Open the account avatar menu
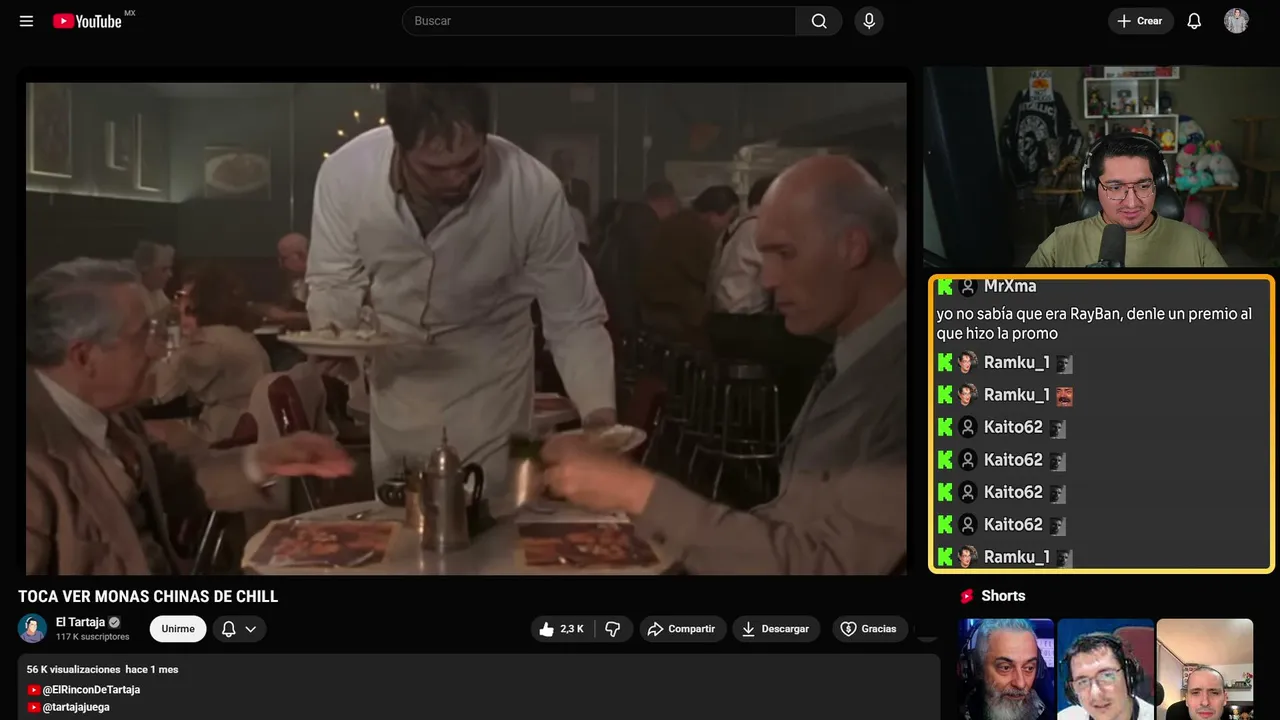Screen dimensions: 1280x720 [x=1236, y=21]
